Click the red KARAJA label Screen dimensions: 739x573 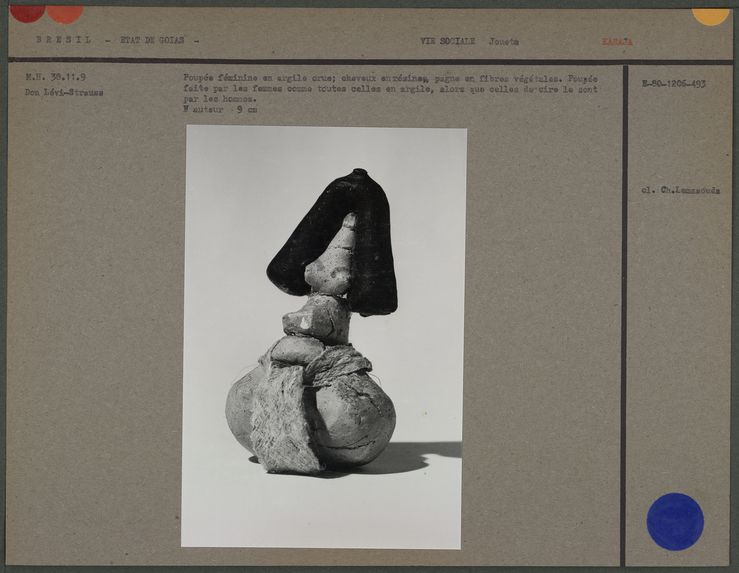[616, 41]
